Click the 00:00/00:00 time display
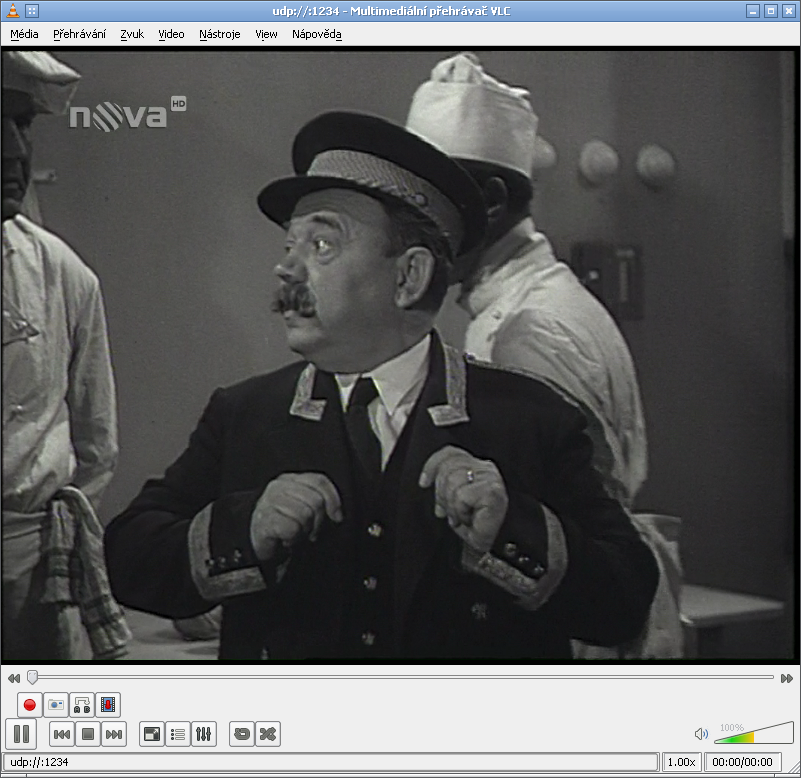Screen dimensions: 801x778 pos(742,762)
